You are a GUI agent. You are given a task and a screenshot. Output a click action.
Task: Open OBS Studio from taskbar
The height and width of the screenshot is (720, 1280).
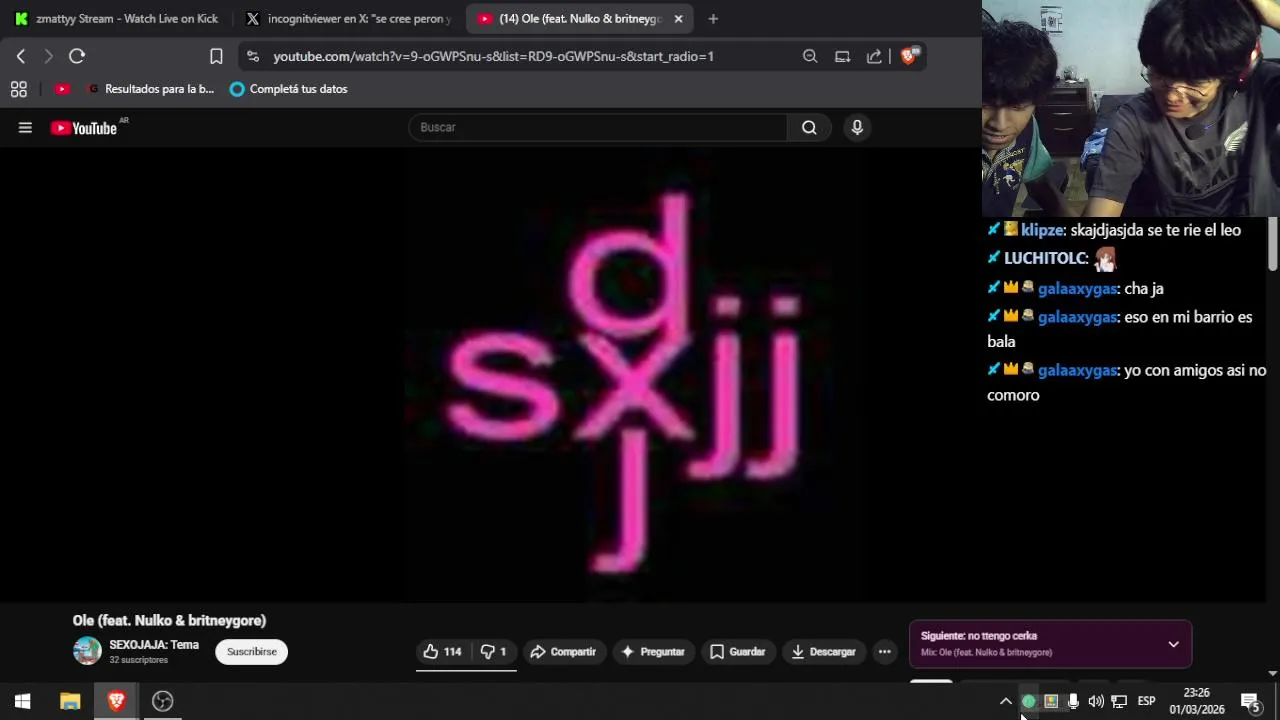point(162,701)
